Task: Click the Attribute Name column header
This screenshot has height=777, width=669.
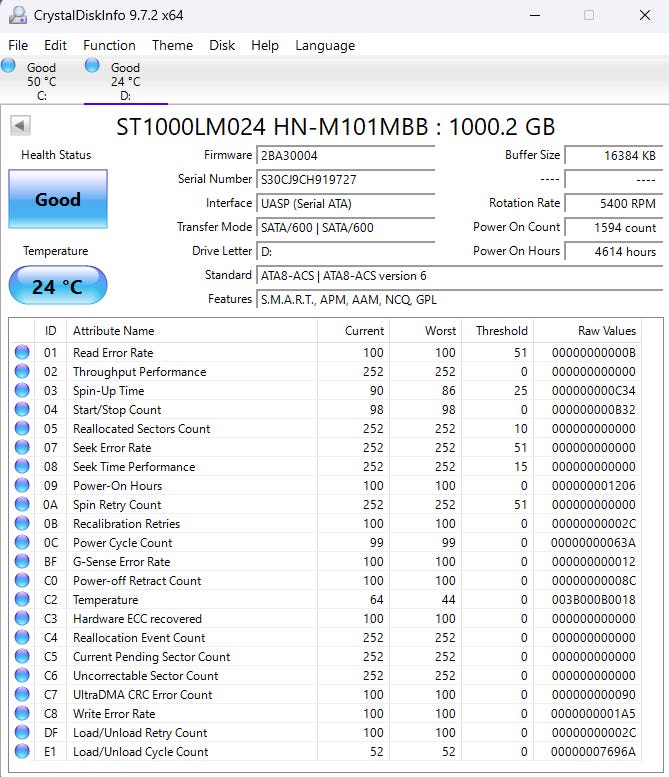Action: pyautogui.click(x=192, y=331)
